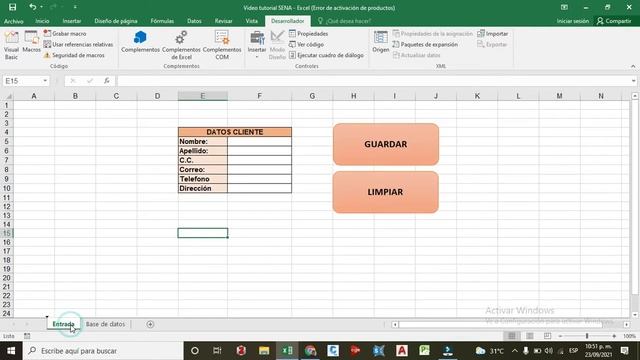Click Importar XML data
The height and width of the screenshot is (360, 640).
[x=493, y=33]
